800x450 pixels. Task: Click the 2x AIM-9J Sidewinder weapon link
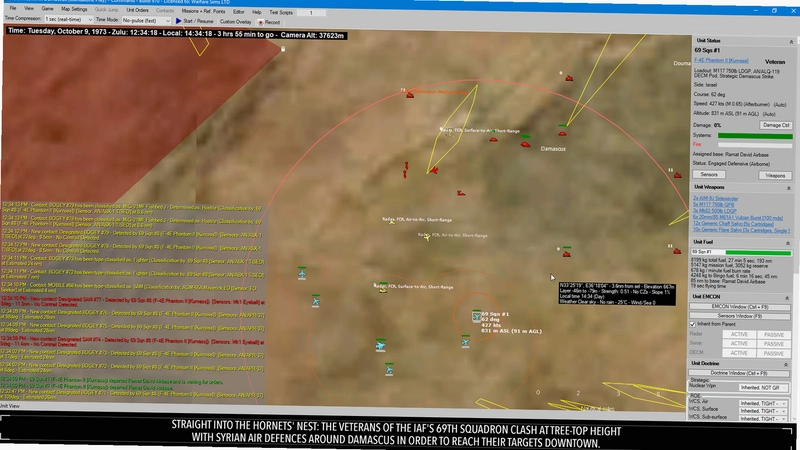pos(715,198)
